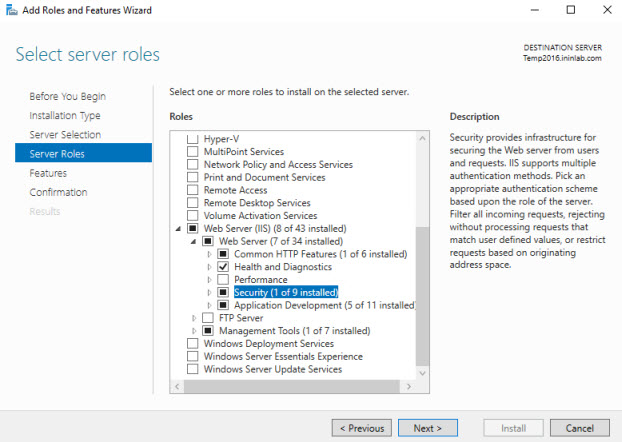Select the Installation Type step
Screen dimensions: 622x442
[65, 116]
